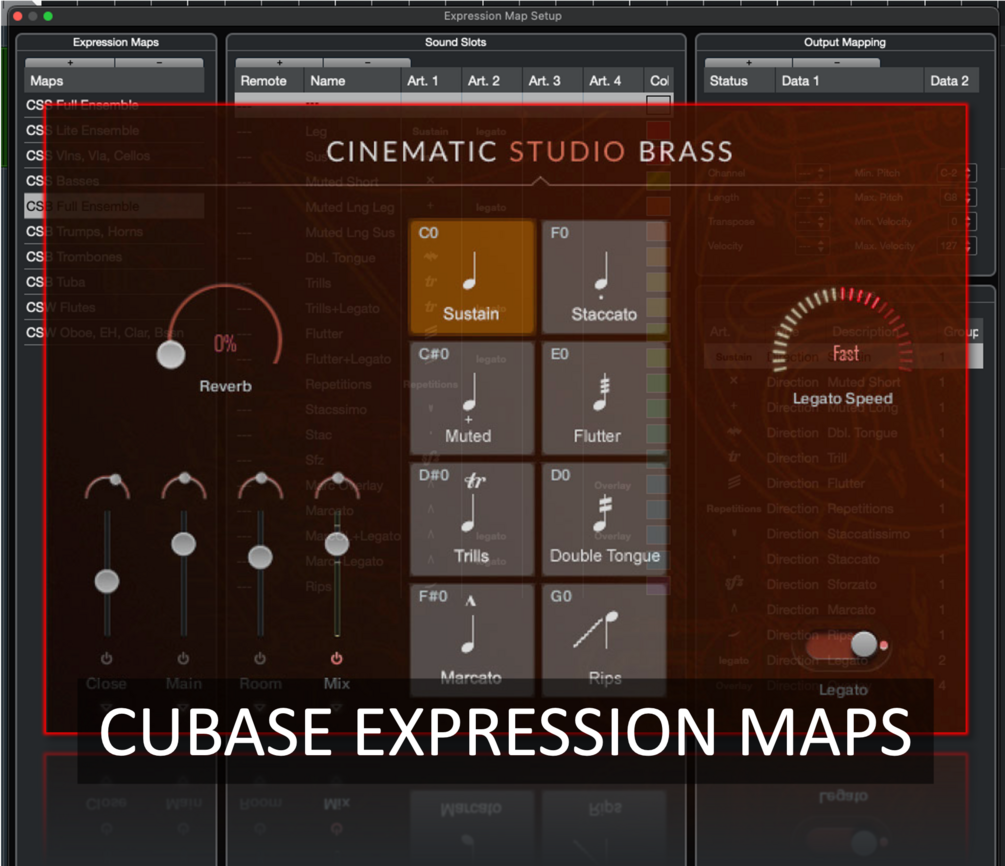
Task: Select the Marcato F#0 articulation
Action: coord(472,639)
